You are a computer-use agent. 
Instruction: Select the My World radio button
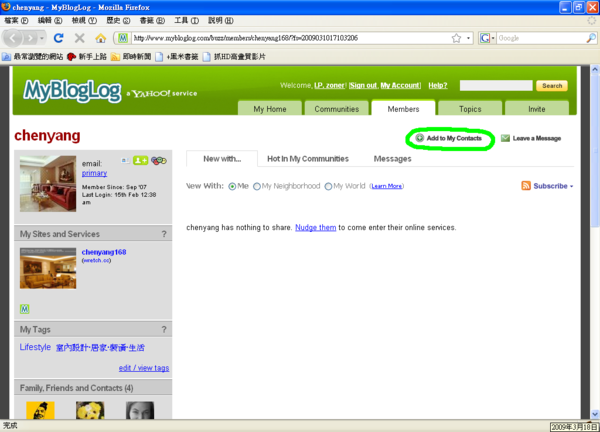328,186
